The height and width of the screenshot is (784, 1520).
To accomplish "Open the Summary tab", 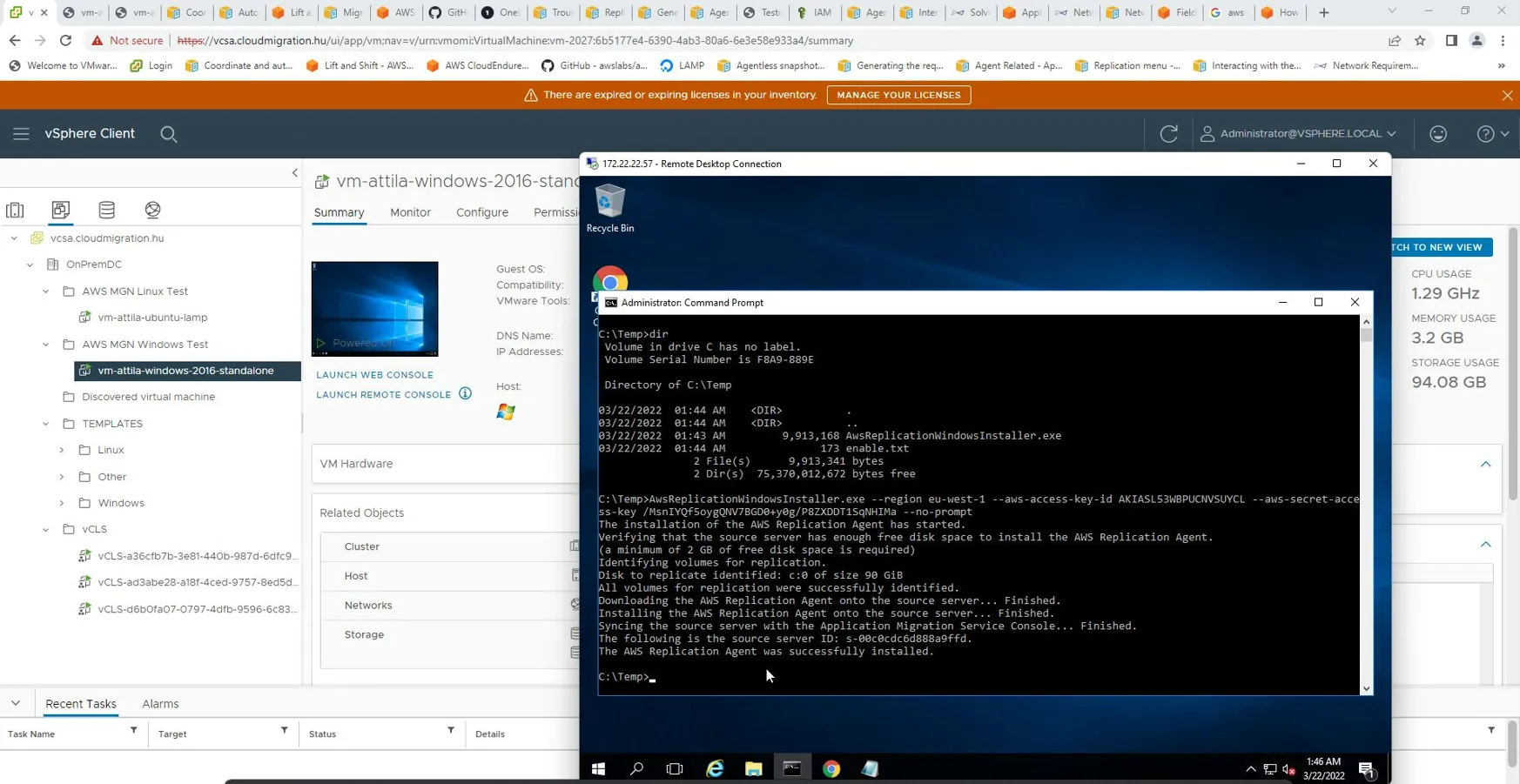I will click(x=339, y=212).
